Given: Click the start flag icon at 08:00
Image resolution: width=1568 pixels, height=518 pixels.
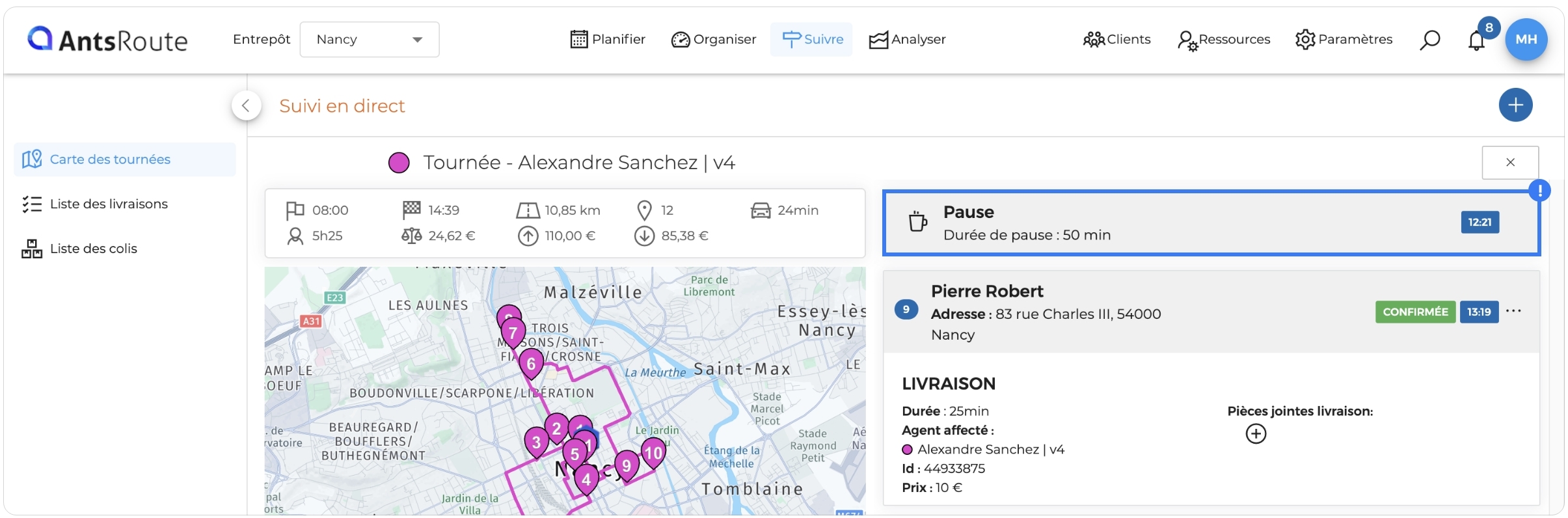Looking at the screenshot, I should pos(295,210).
